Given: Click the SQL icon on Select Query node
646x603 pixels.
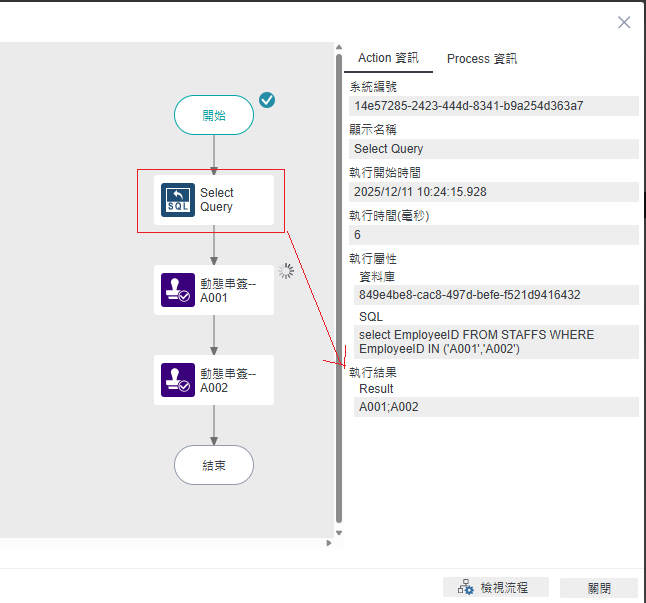Looking at the screenshot, I should [178, 200].
